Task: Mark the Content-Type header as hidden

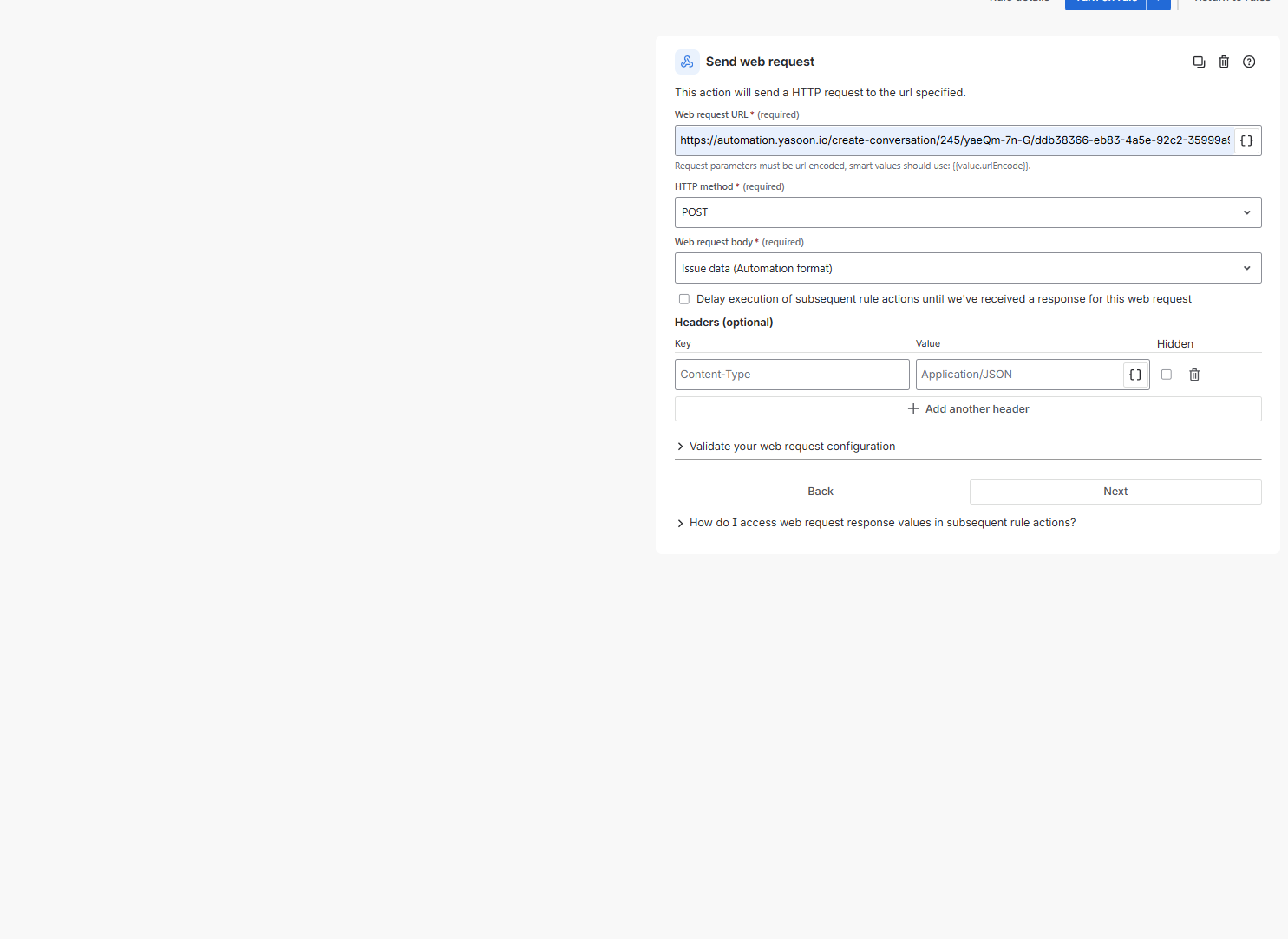Action: [x=1167, y=375]
